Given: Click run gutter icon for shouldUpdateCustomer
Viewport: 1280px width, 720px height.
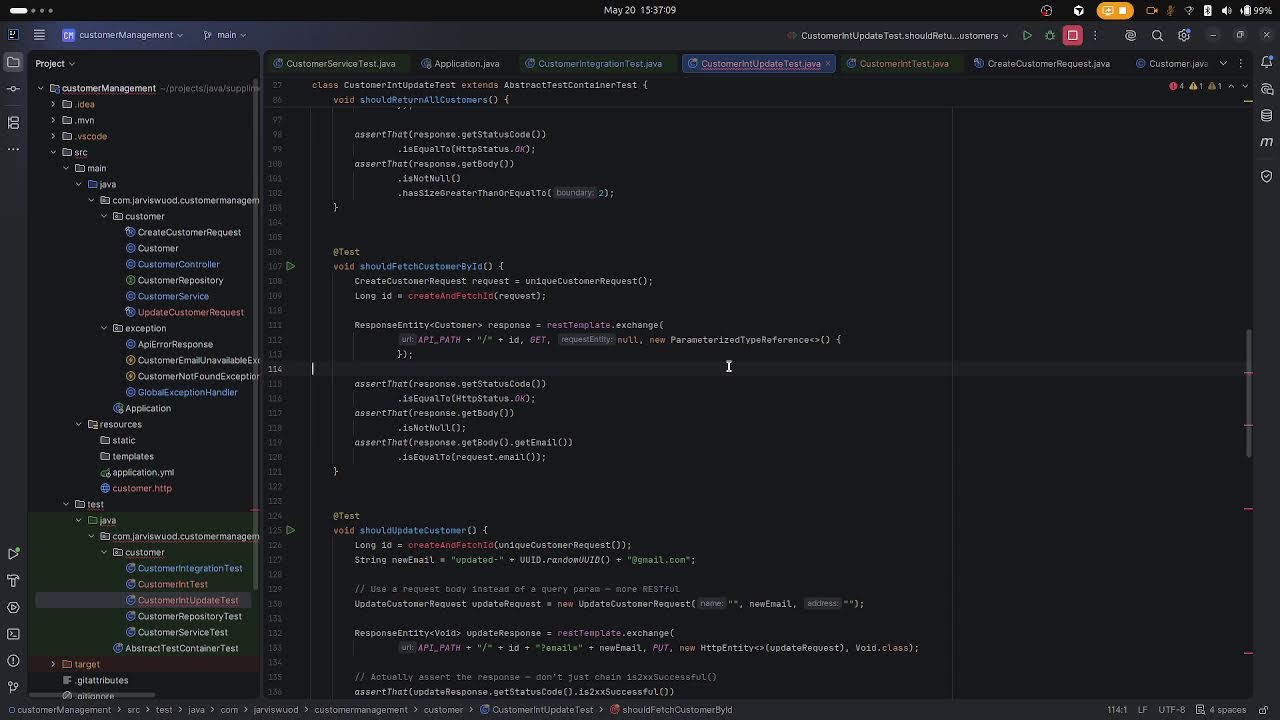Looking at the screenshot, I should (291, 530).
